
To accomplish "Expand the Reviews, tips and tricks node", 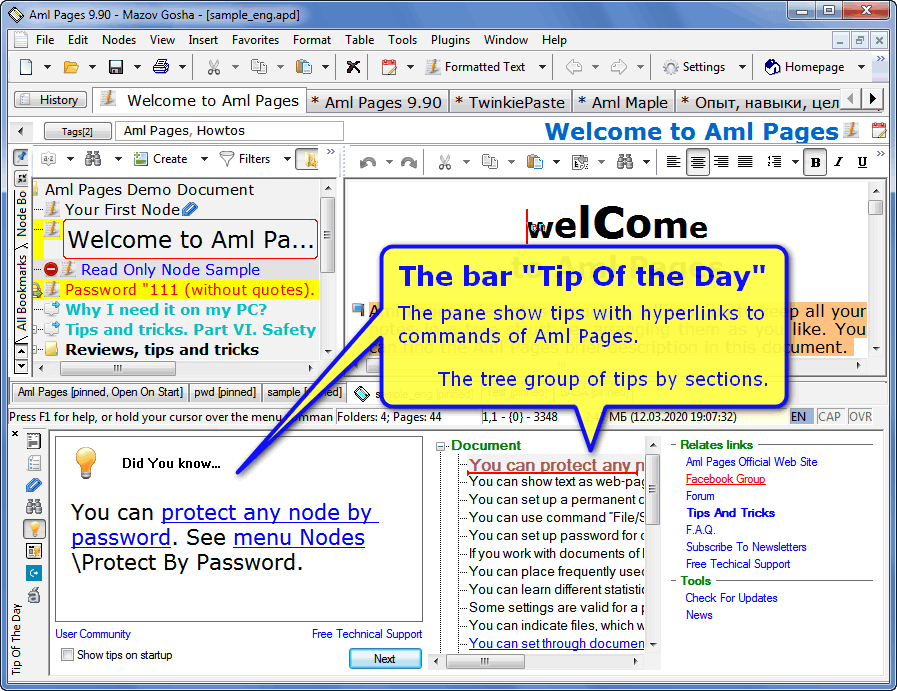I will pyautogui.click(x=35, y=350).
